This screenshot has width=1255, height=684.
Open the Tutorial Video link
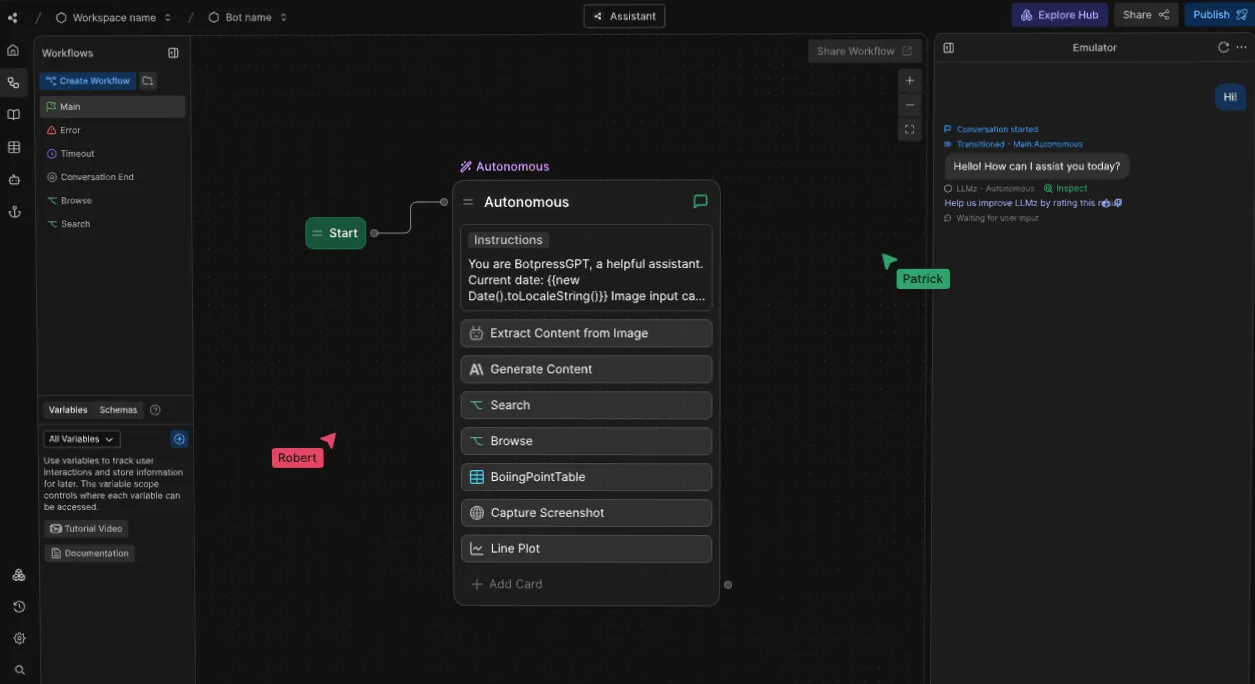click(86, 529)
